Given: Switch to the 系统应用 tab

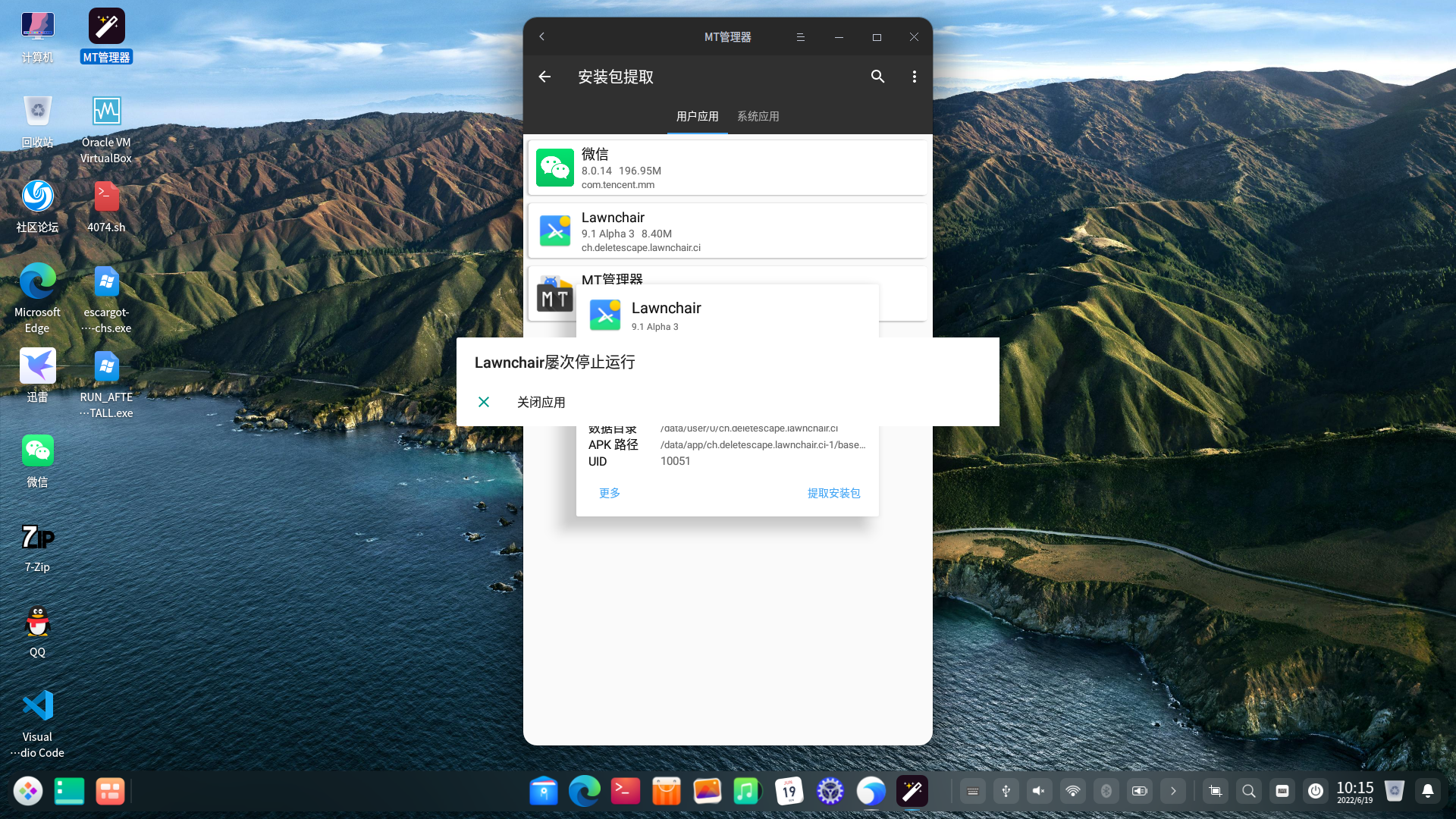Looking at the screenshot, I should point(758,116).
